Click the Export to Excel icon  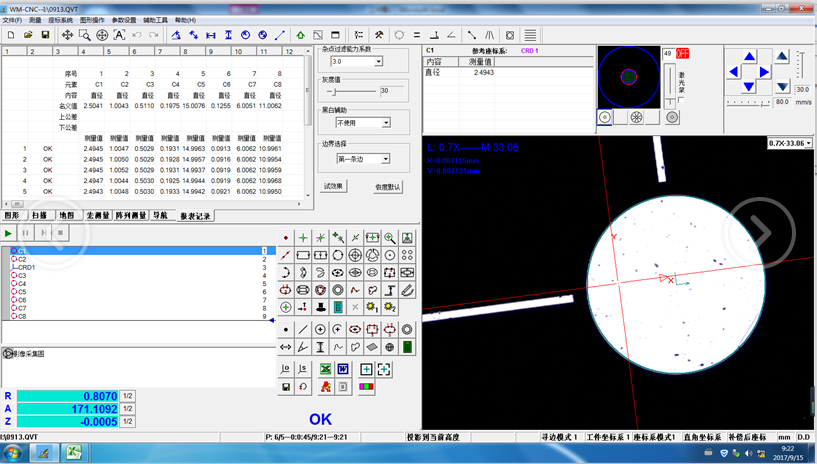[325, 369]
